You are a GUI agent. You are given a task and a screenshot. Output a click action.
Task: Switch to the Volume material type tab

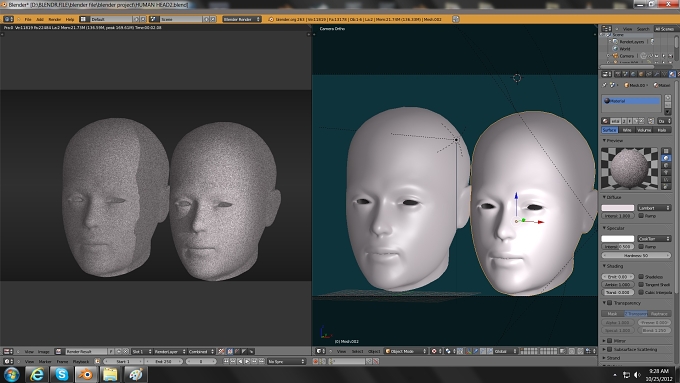644,130
